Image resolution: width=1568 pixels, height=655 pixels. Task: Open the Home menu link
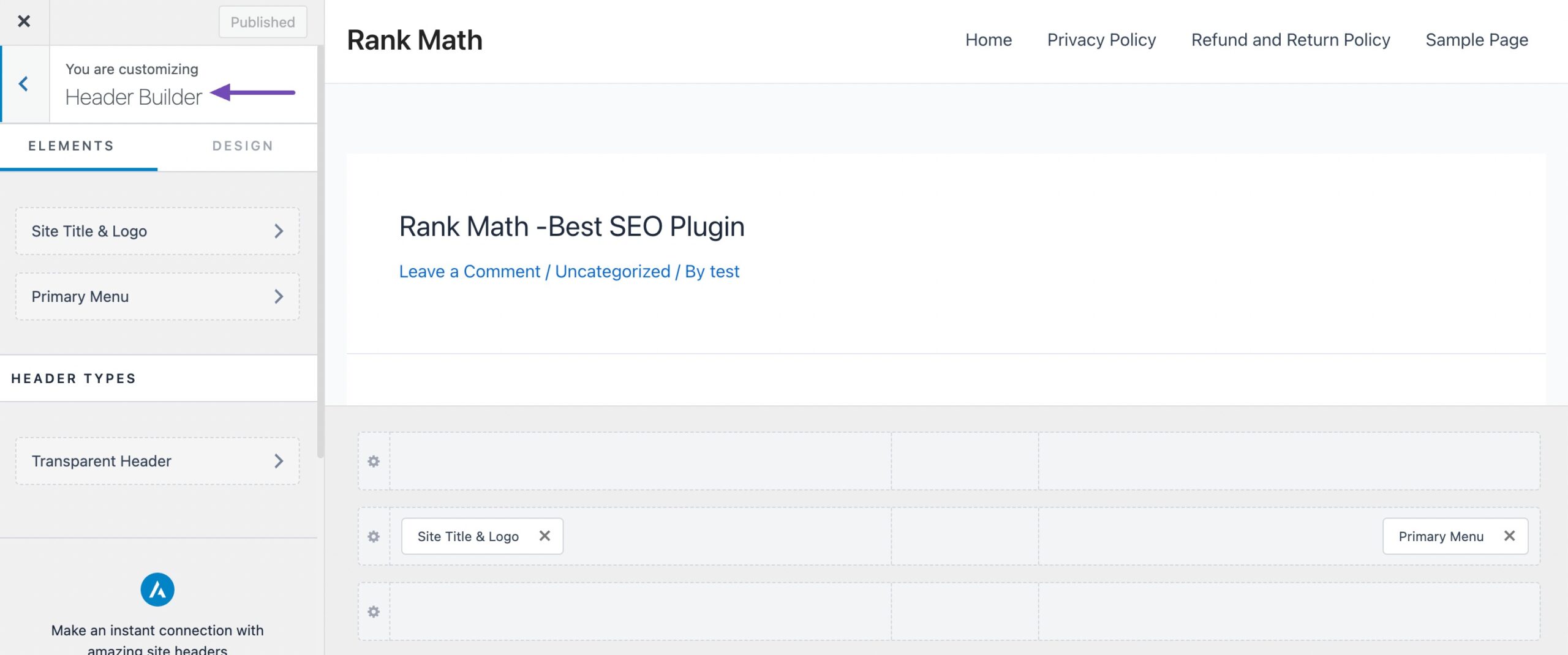pyautogui.click(x=989, y=40)
